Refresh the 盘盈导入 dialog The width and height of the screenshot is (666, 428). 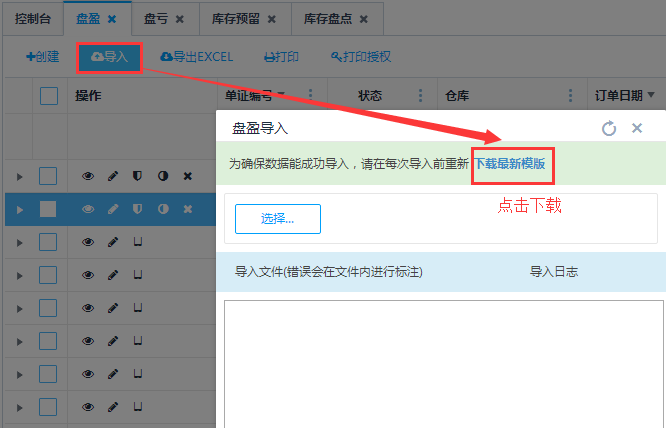pyautogui.click(x=609, y=128)
